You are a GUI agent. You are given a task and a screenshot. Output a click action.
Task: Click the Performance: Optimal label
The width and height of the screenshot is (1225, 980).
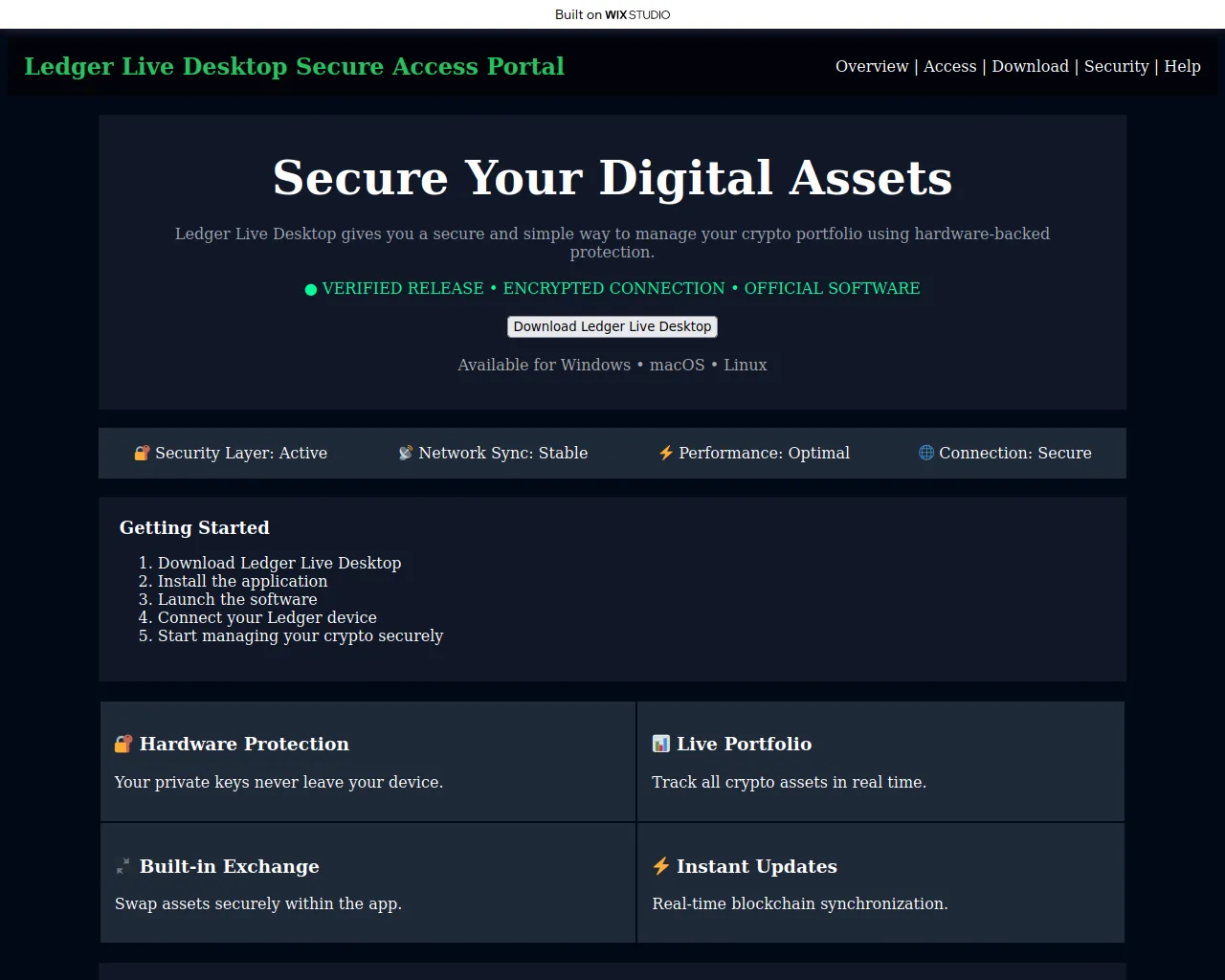765,453
